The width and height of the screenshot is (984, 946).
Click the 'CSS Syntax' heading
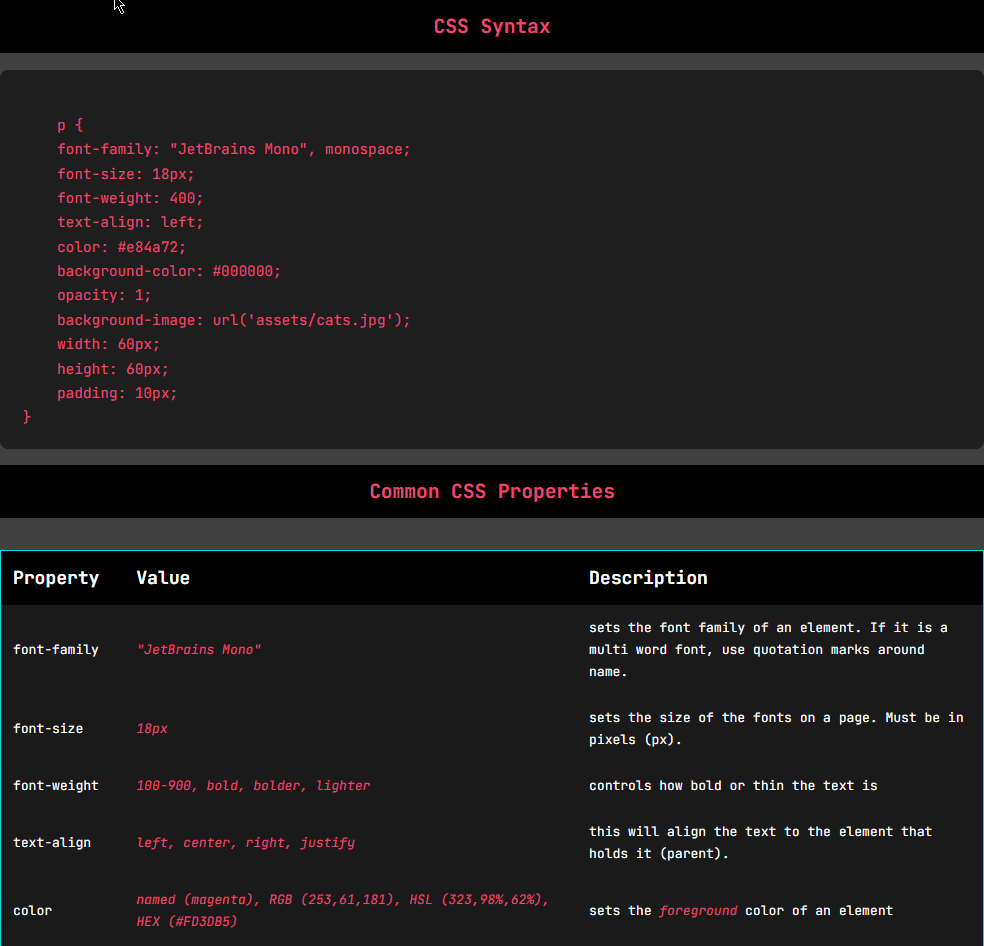tap(492, 26)
